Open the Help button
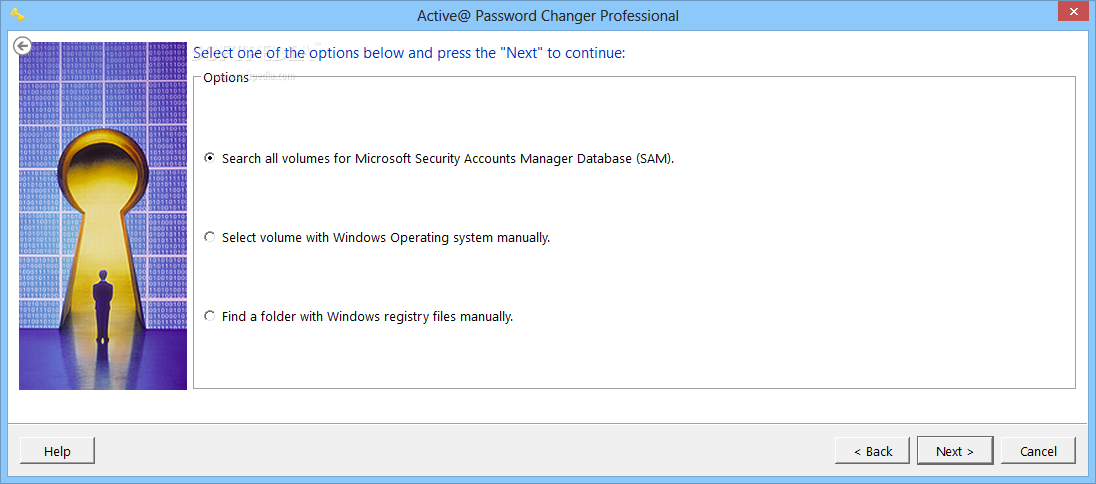The width and height of the screenshot is (1096, 484). point(57,451)
